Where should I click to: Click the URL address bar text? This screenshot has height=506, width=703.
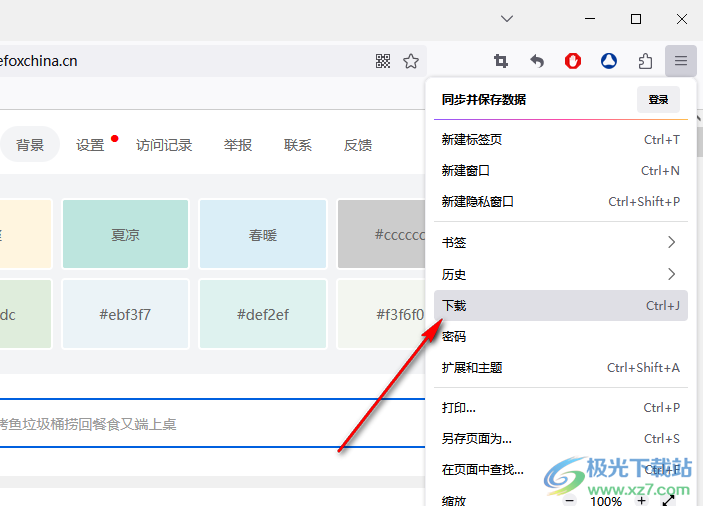pos(39,61)
